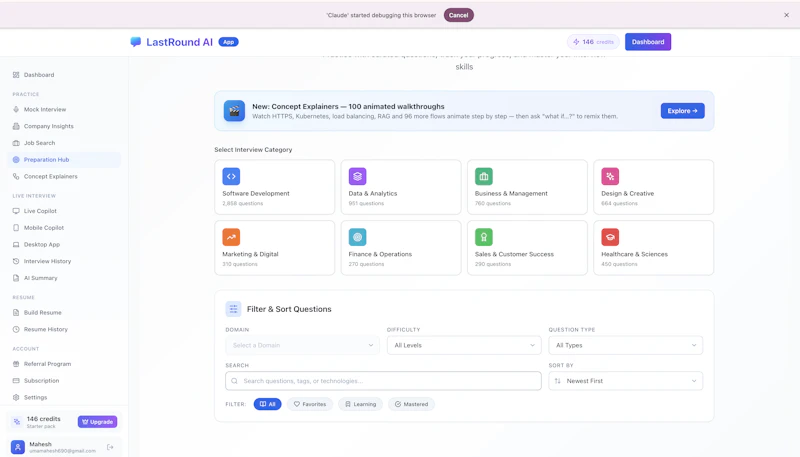Cancel the Claude debugging notification
Screen dimensions: 800x457
coord(459,15)
